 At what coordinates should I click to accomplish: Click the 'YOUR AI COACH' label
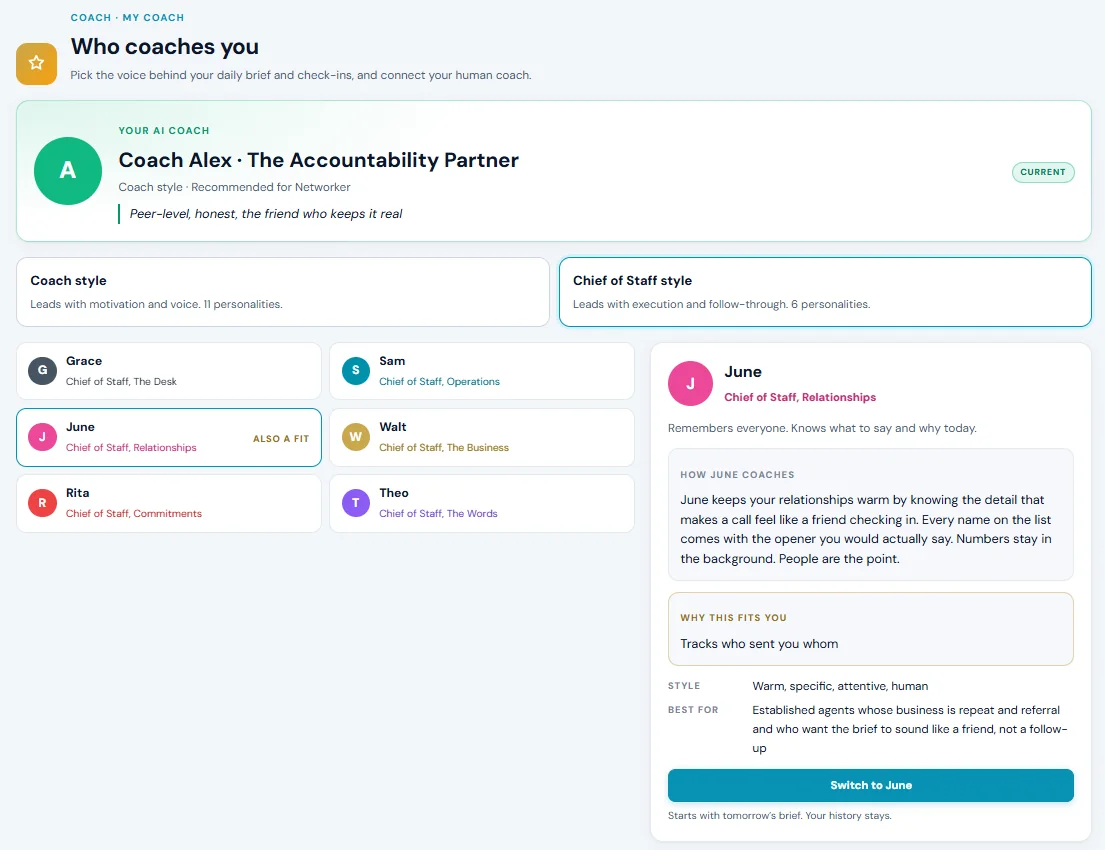click(x=164, y=130)
